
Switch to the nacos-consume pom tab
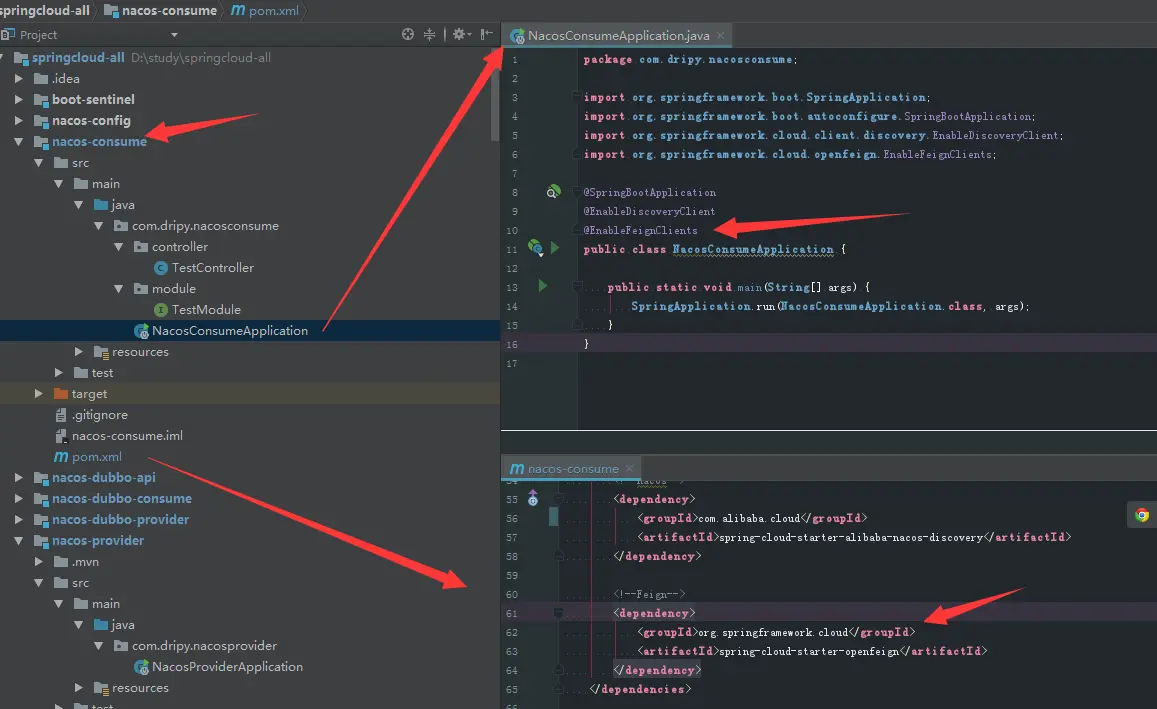tap(573, 468)
